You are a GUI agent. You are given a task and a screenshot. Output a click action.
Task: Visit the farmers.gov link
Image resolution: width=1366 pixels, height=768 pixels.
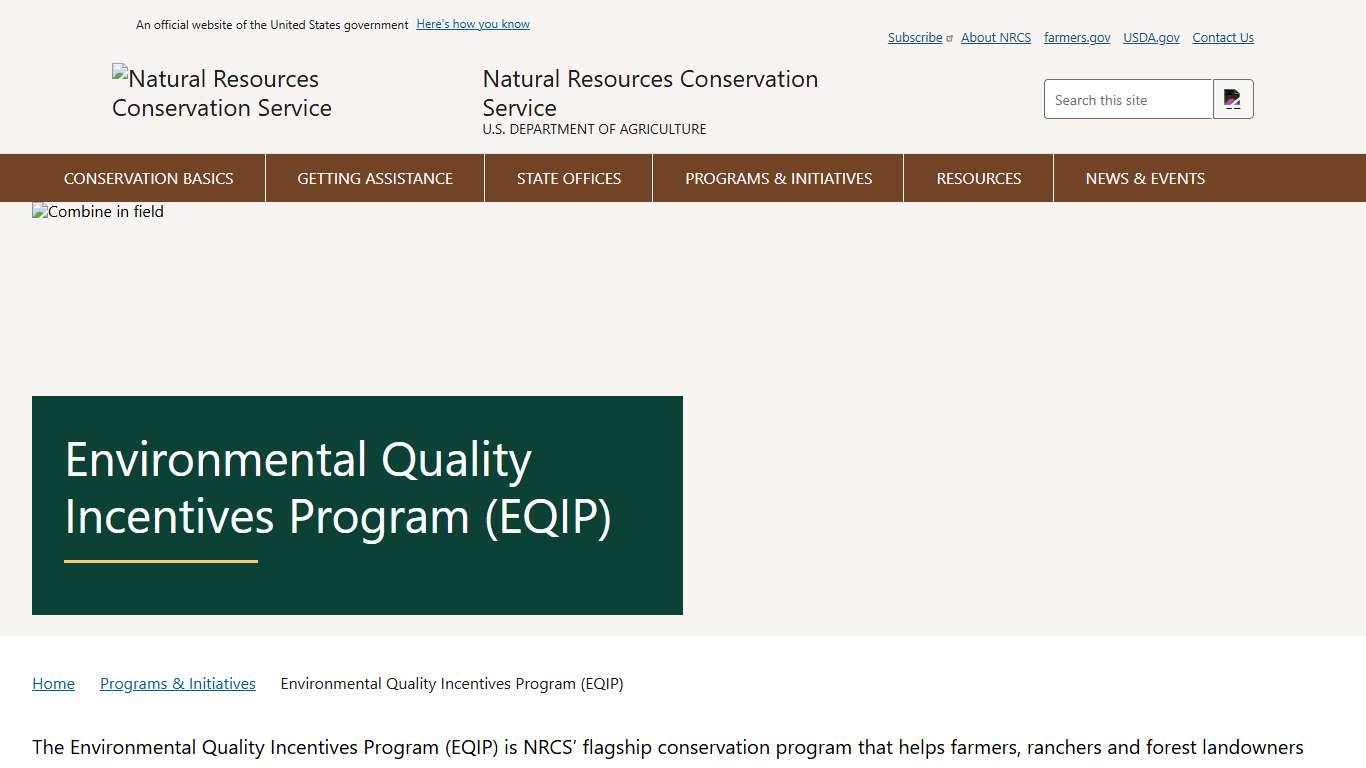tap(1076, 37)
